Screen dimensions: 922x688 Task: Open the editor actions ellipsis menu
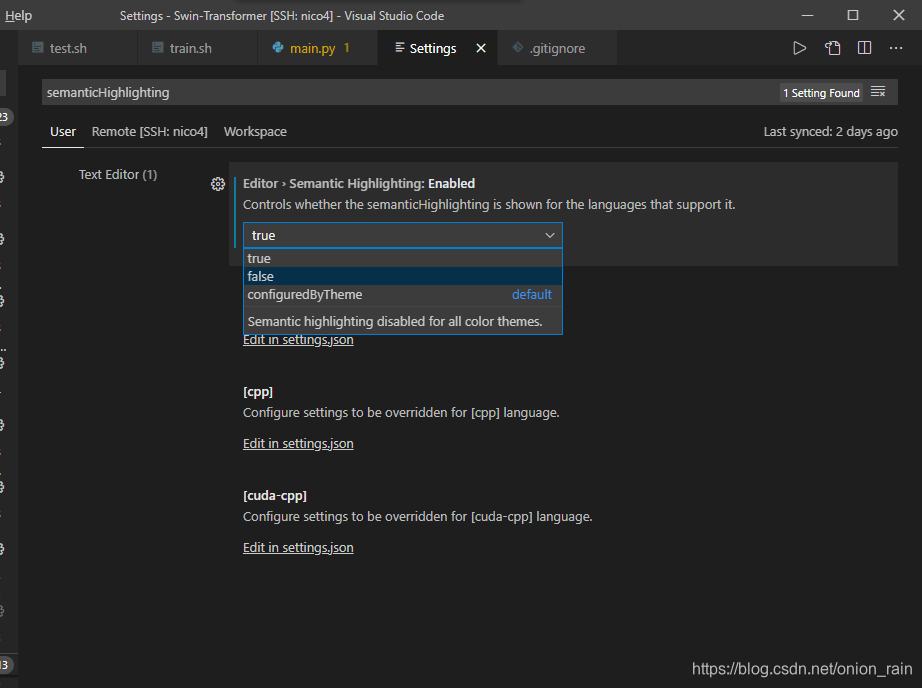click(896, 47)
